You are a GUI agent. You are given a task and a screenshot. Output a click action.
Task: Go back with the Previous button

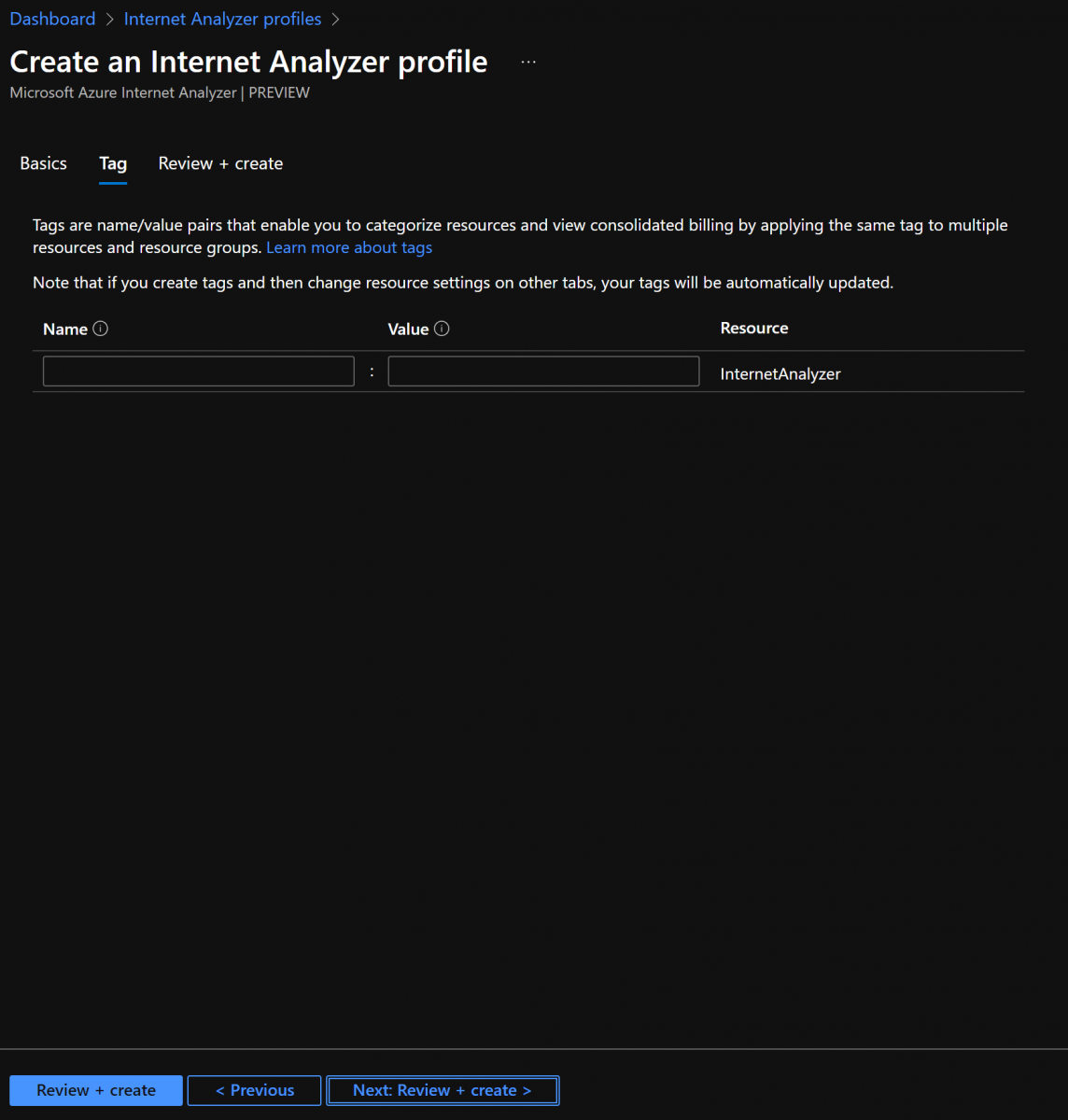[x=255, y=1090]
